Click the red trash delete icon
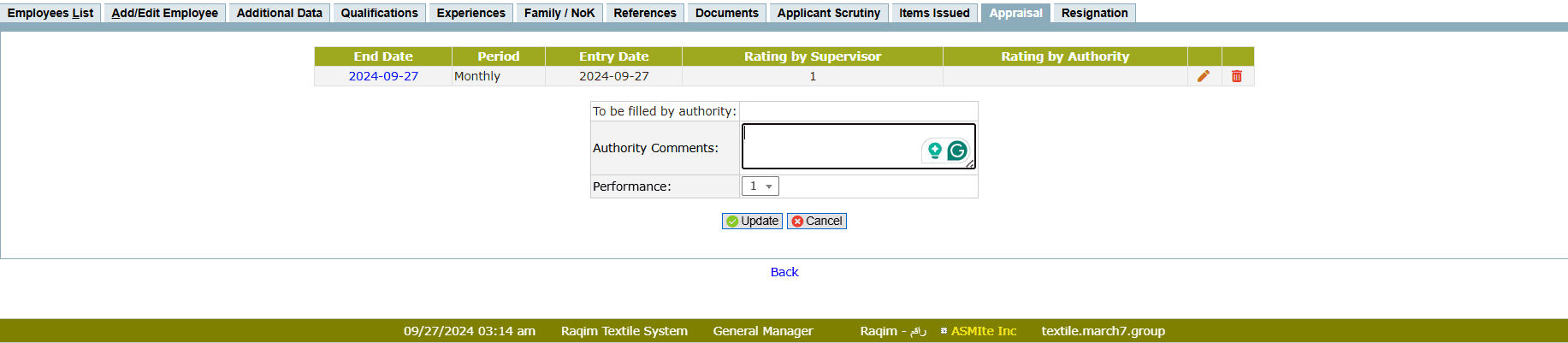Image resolution: width=1568 pixels, height=343 pixels. [1236, 76]
